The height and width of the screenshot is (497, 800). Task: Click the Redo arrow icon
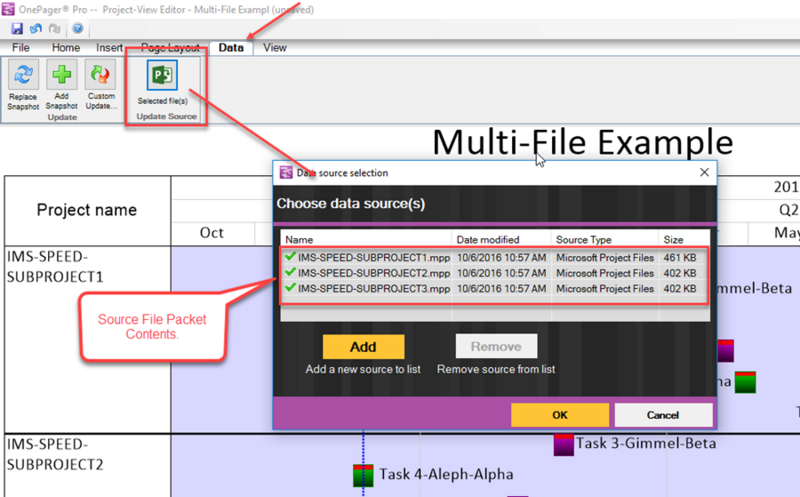pos(55,29)
